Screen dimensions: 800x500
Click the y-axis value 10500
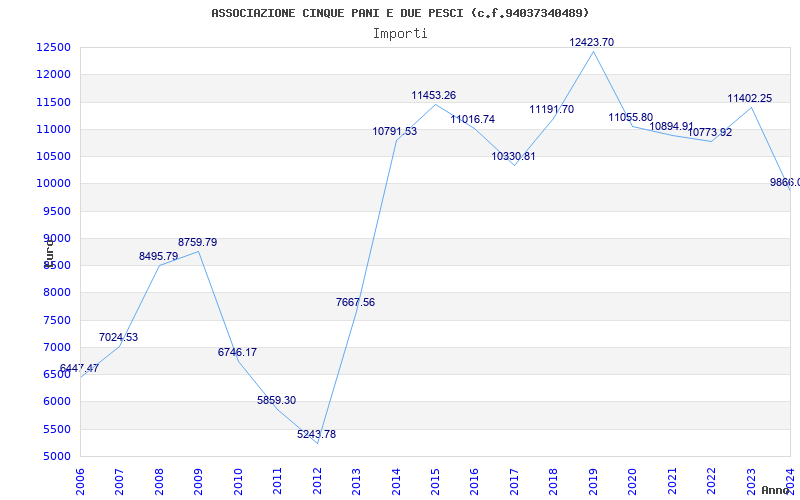[x=53, y=156]
